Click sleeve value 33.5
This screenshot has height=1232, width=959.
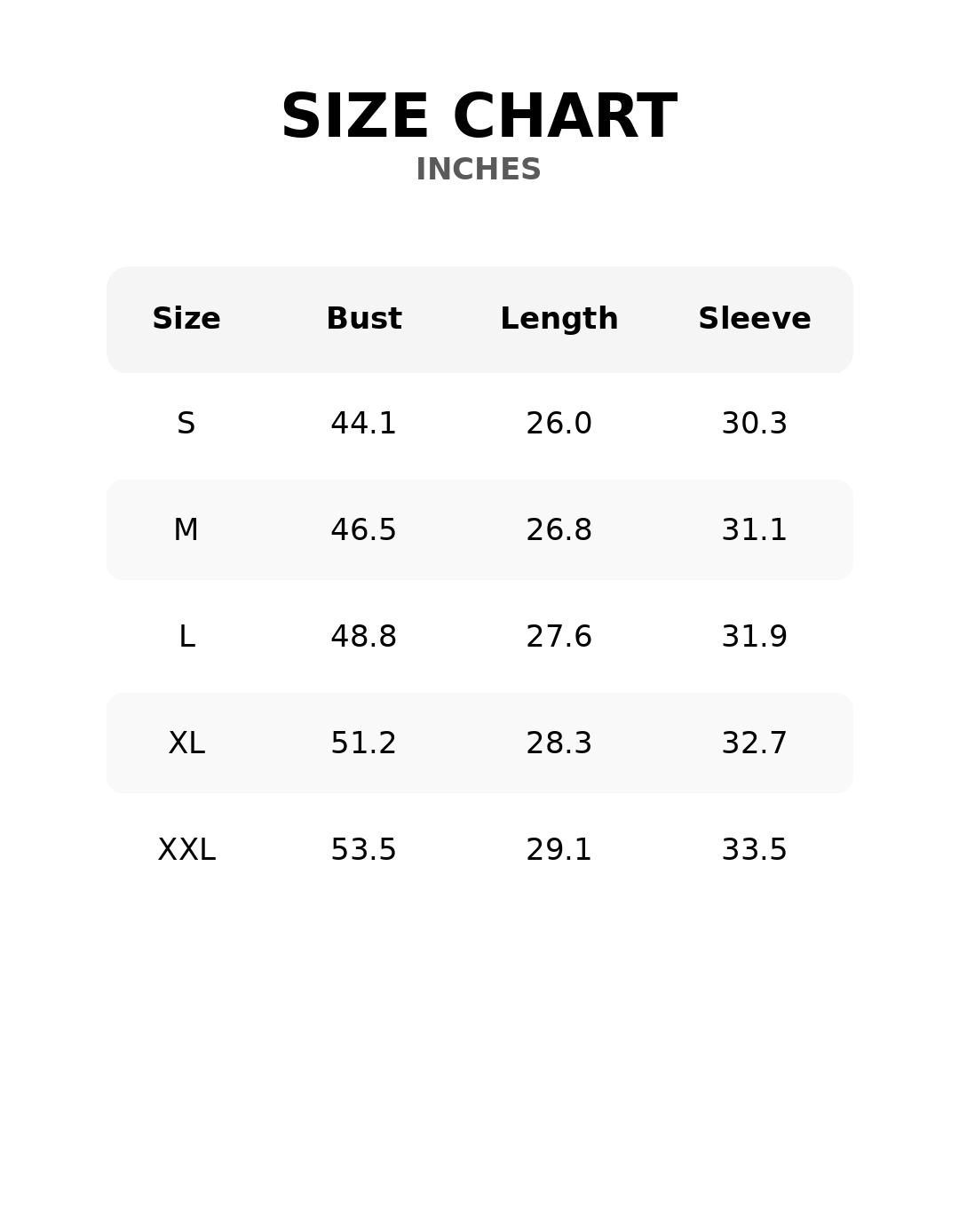[x=755, y=850]
